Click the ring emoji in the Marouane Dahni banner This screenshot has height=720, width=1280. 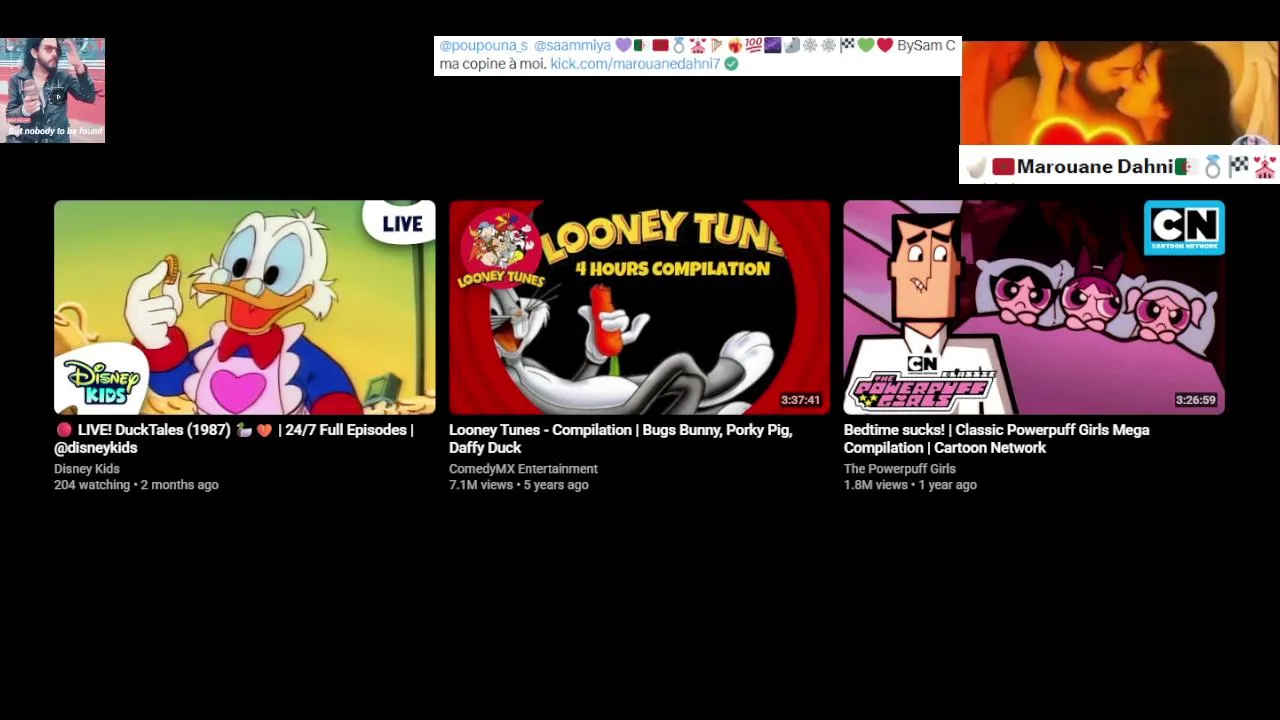point(1213,167)
